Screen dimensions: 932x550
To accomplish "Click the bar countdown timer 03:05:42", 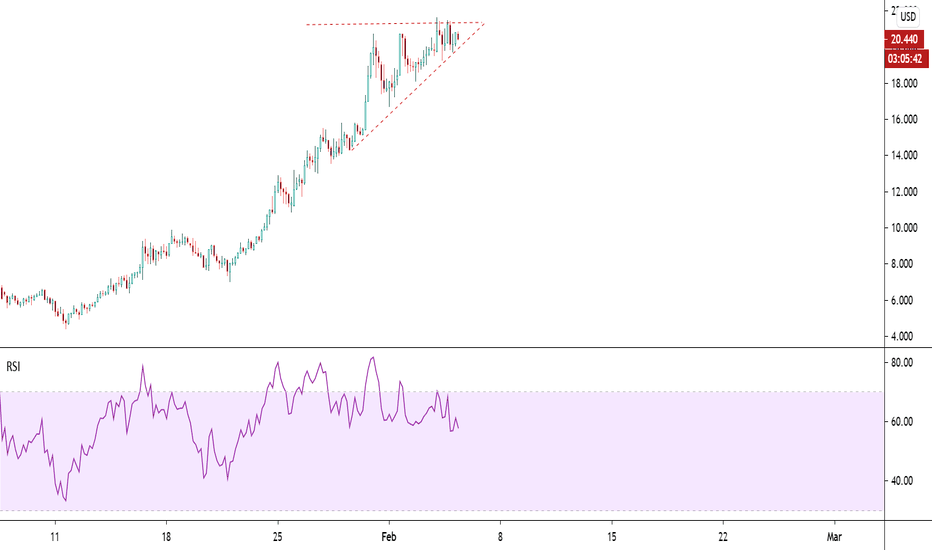I will click(906, 58).
